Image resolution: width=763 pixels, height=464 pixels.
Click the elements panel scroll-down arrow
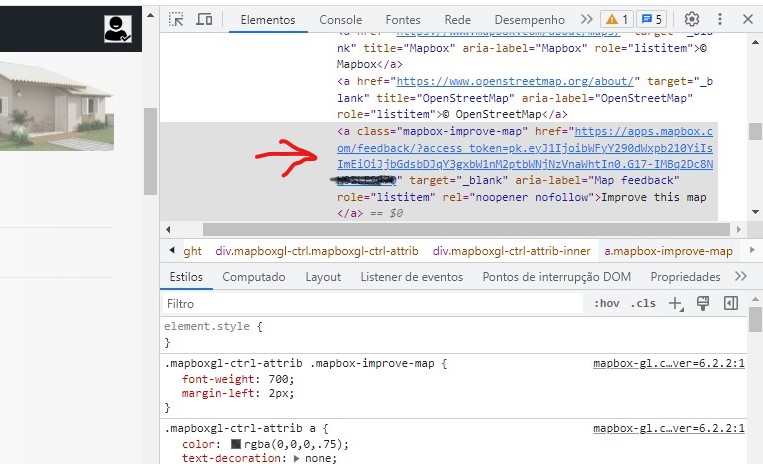(x=755, y=212)
